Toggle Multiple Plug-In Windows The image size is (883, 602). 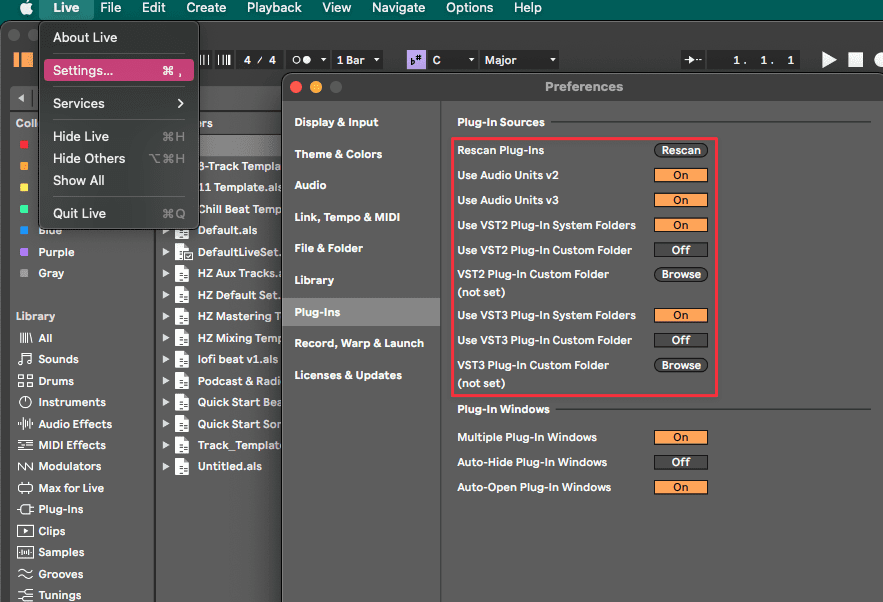(680, 438)
